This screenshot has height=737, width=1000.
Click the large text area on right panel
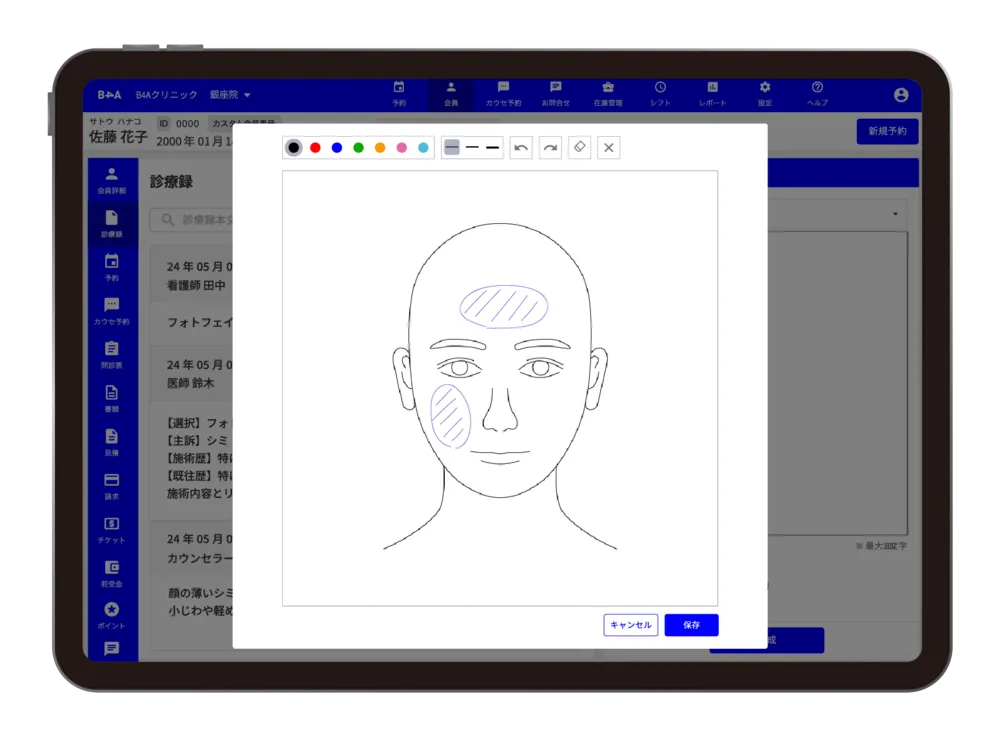tap(837, 383)
